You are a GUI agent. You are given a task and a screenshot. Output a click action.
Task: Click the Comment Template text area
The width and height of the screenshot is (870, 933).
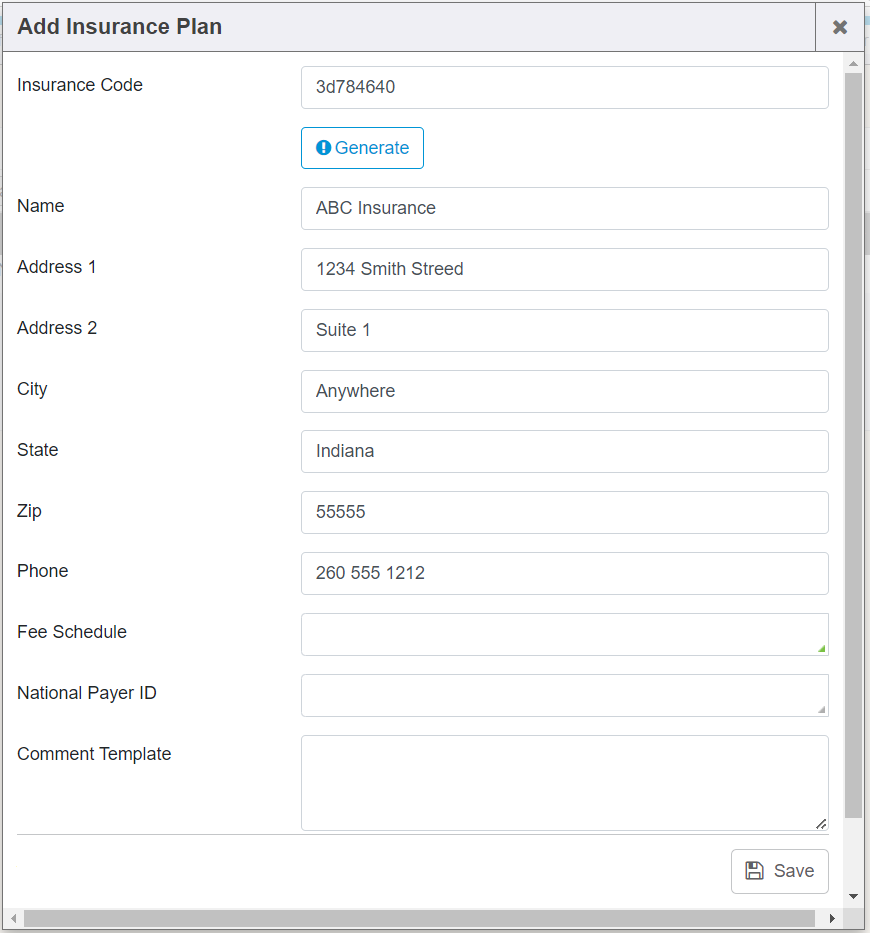564,782
